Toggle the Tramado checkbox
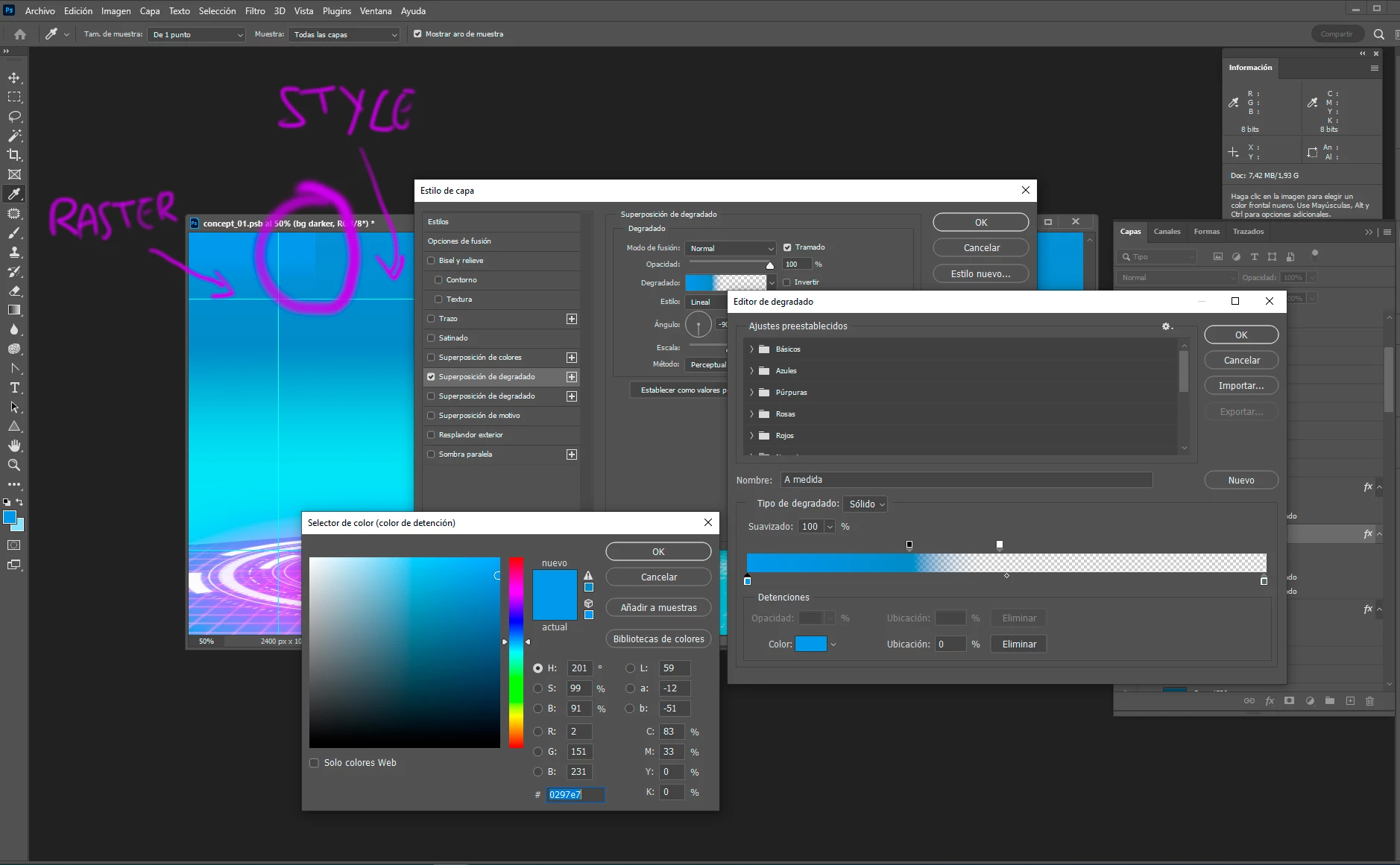 pyautogui.click(x=787, y=247)
